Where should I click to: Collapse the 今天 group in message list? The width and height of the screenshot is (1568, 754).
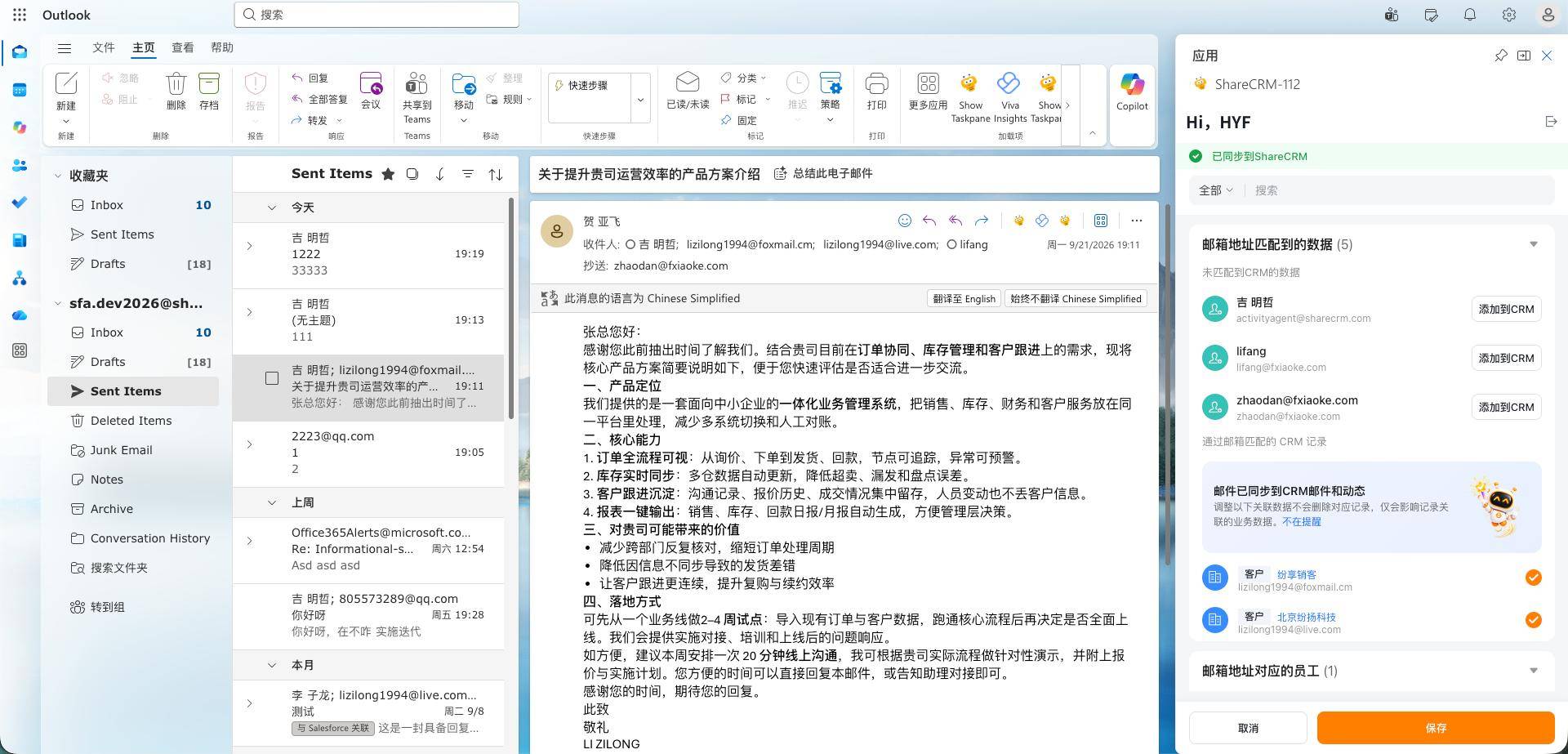(x=272, y=208)
